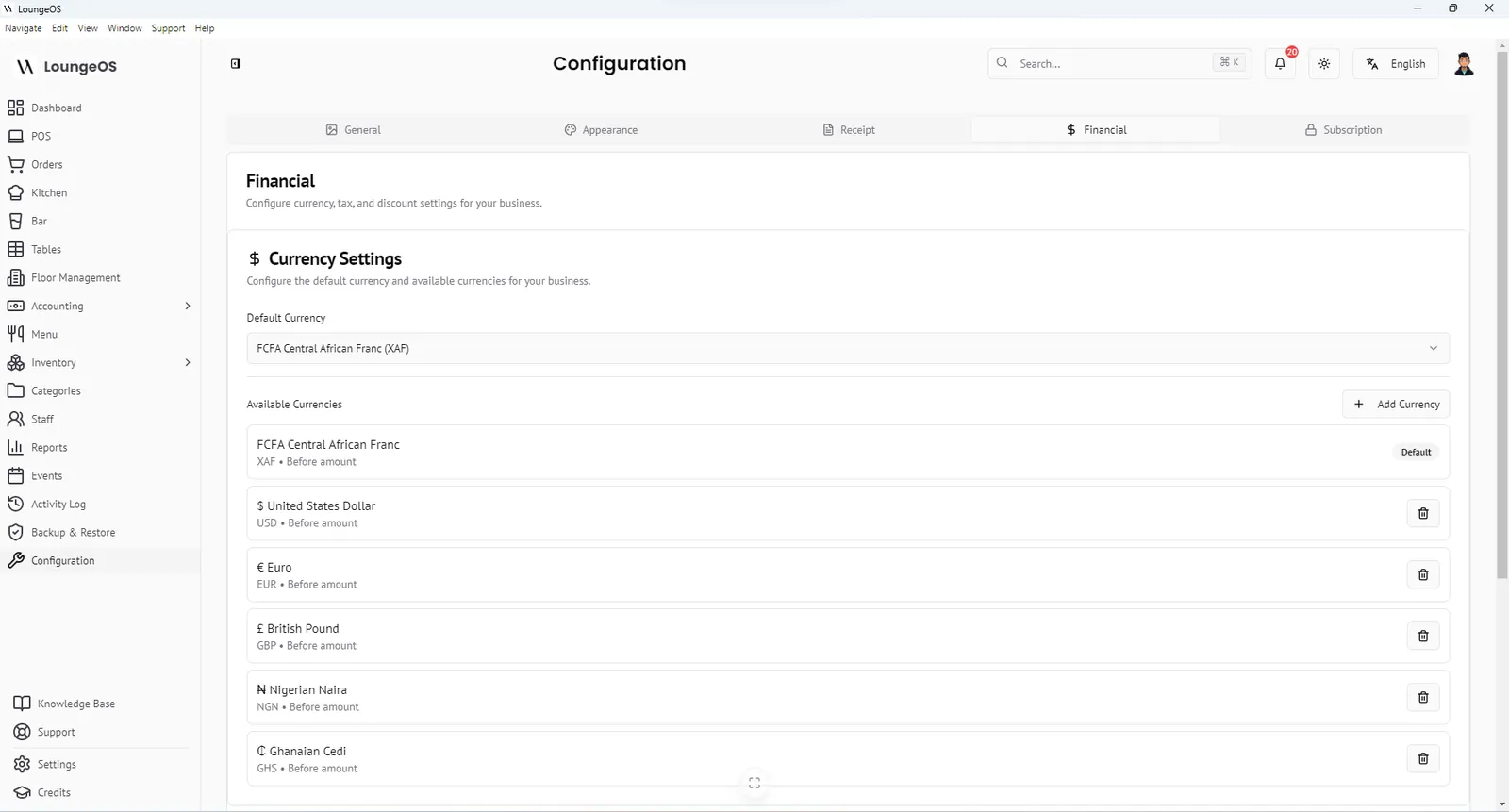Open the Help menu
Image resolution: width=1509 pixels, height=812 pixels.
click(205, 28)
